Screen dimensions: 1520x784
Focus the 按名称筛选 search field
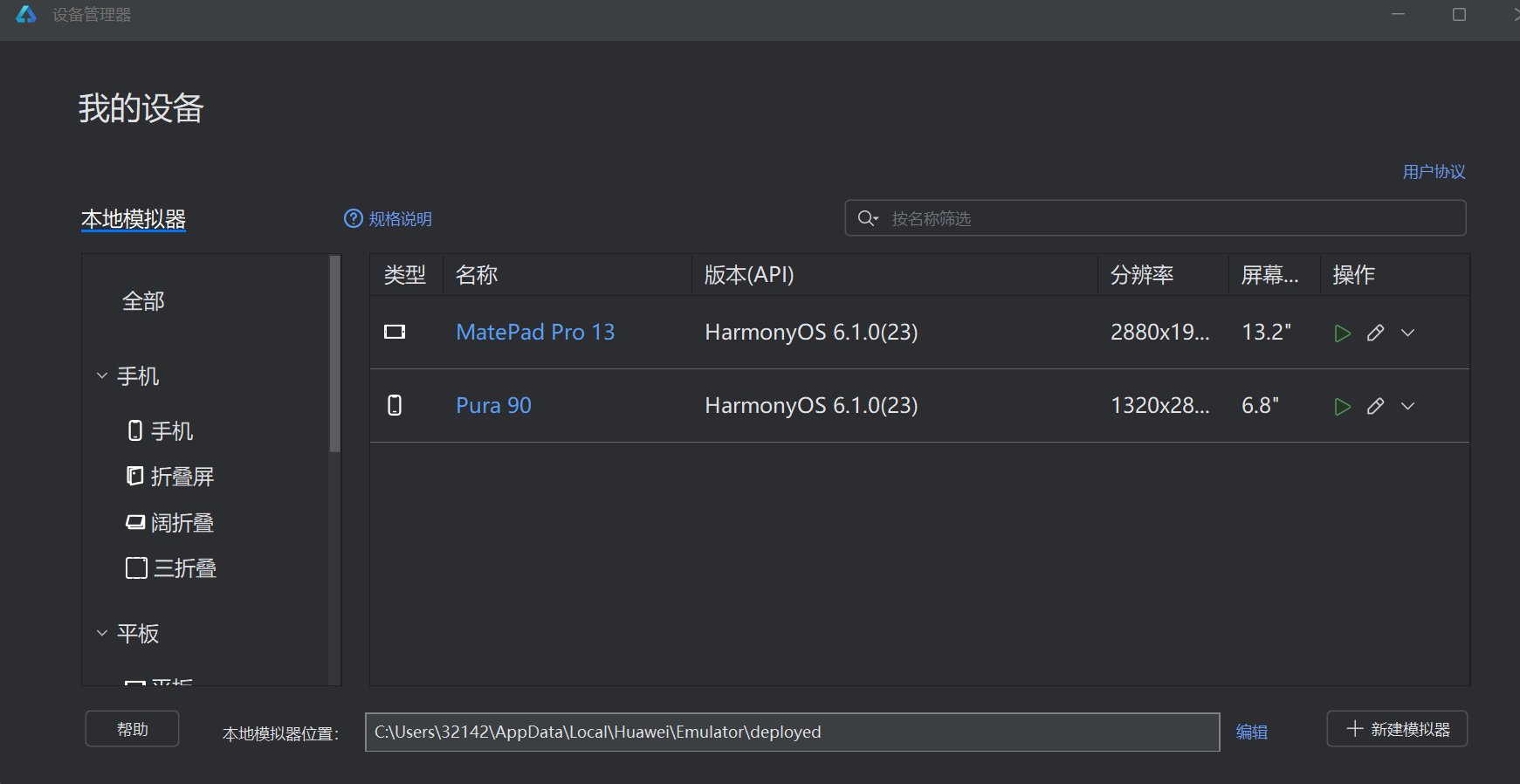[1155, 218]
